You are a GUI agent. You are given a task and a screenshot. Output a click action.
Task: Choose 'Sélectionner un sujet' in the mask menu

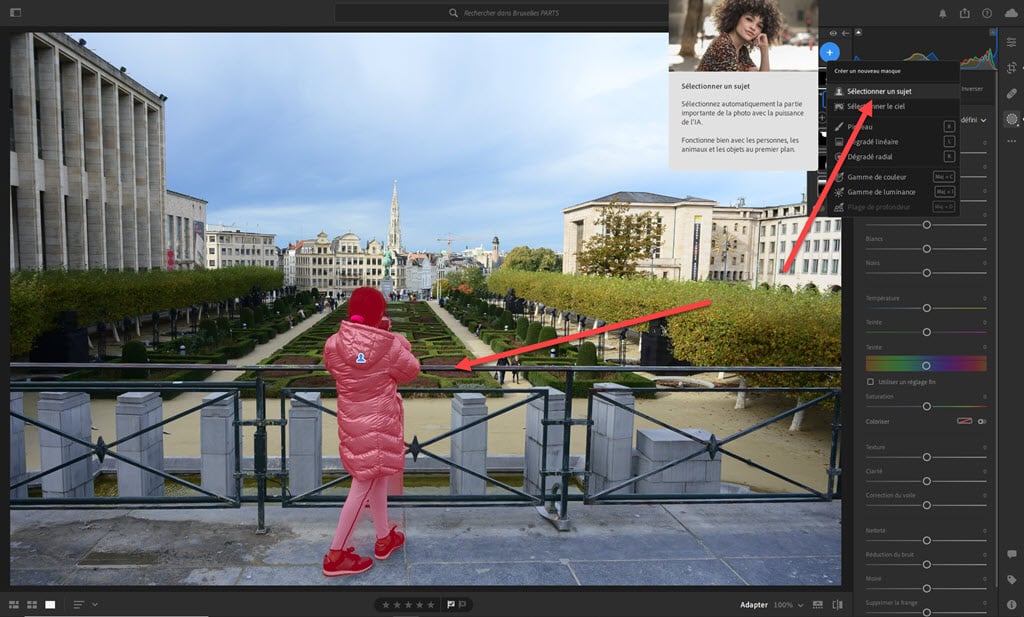tap(893, 91)
